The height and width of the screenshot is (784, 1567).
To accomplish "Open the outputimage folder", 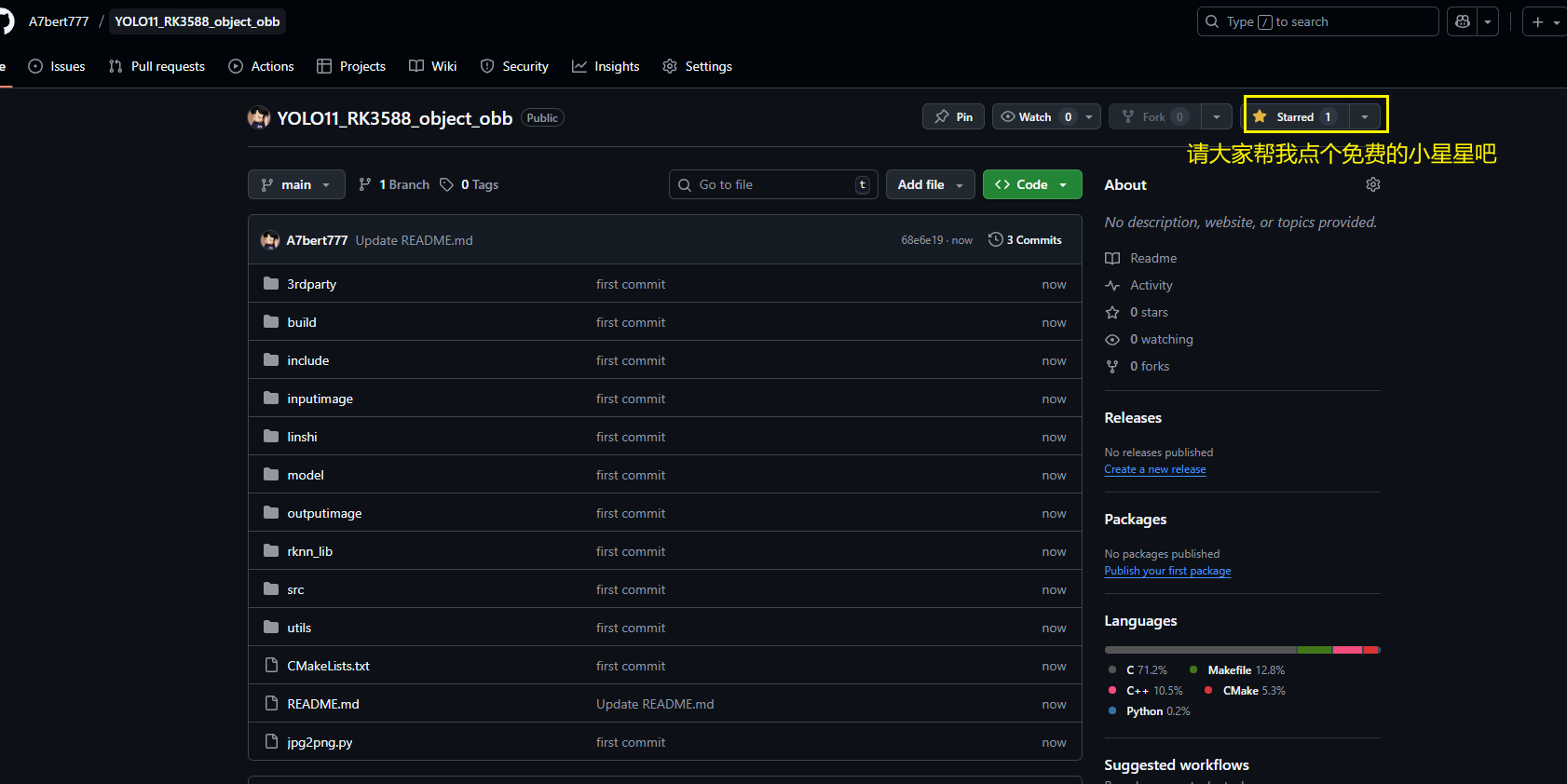I will [325, 513].
